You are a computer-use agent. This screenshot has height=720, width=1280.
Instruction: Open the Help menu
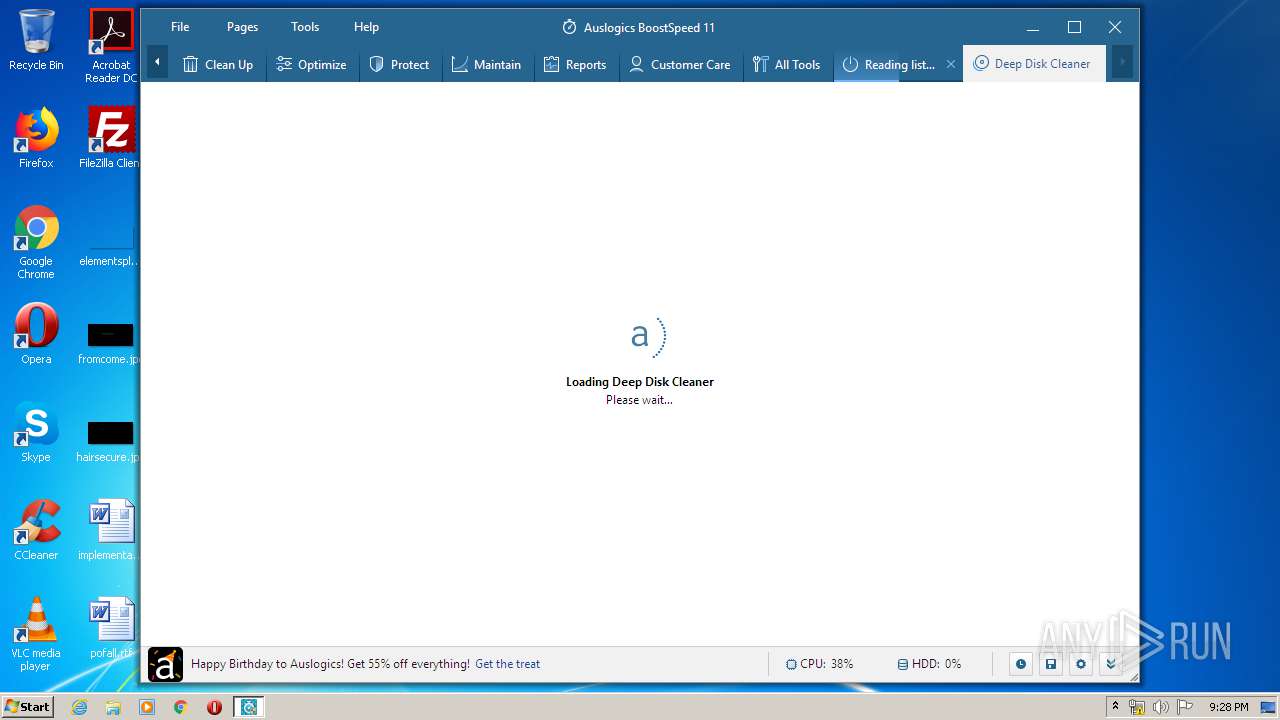pyautogui.click(x=366, y=27)
